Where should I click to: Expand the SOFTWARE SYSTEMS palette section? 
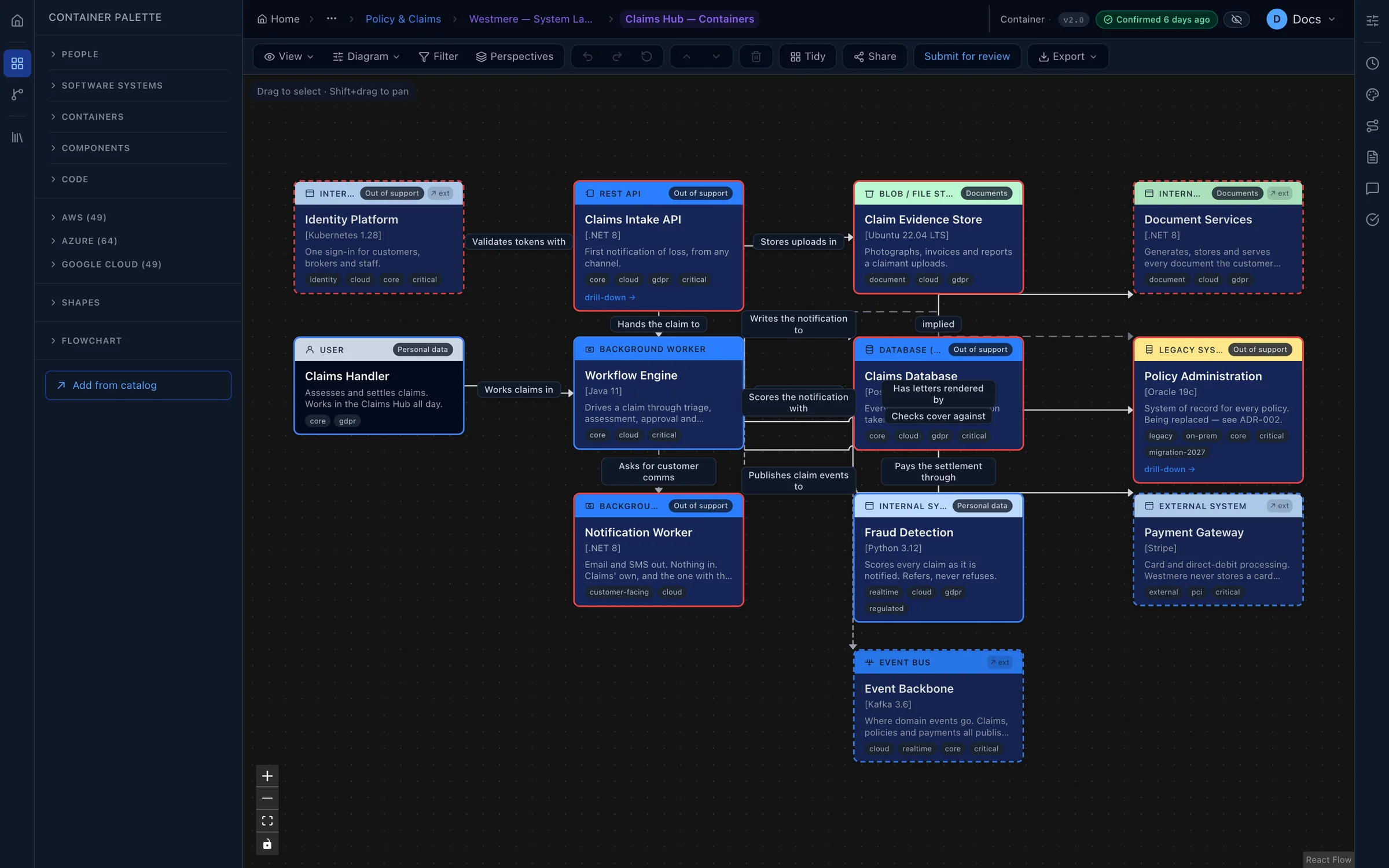point(138,86)
